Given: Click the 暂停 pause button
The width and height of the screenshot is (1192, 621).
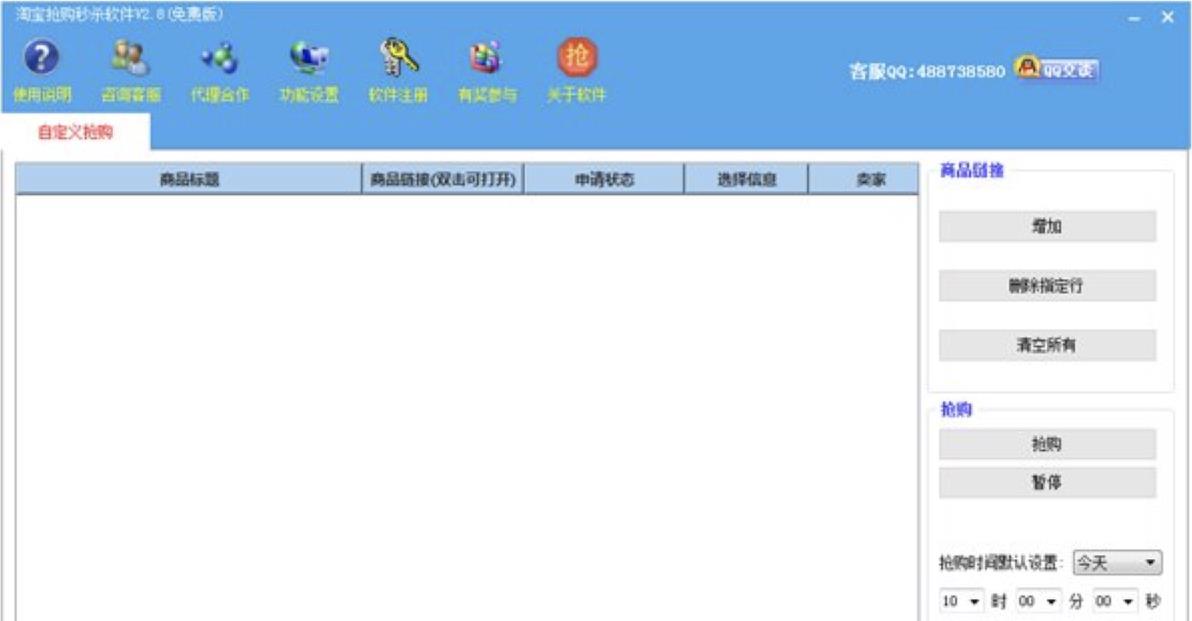Looking at the screenshot, I should tap(1047, 482).
